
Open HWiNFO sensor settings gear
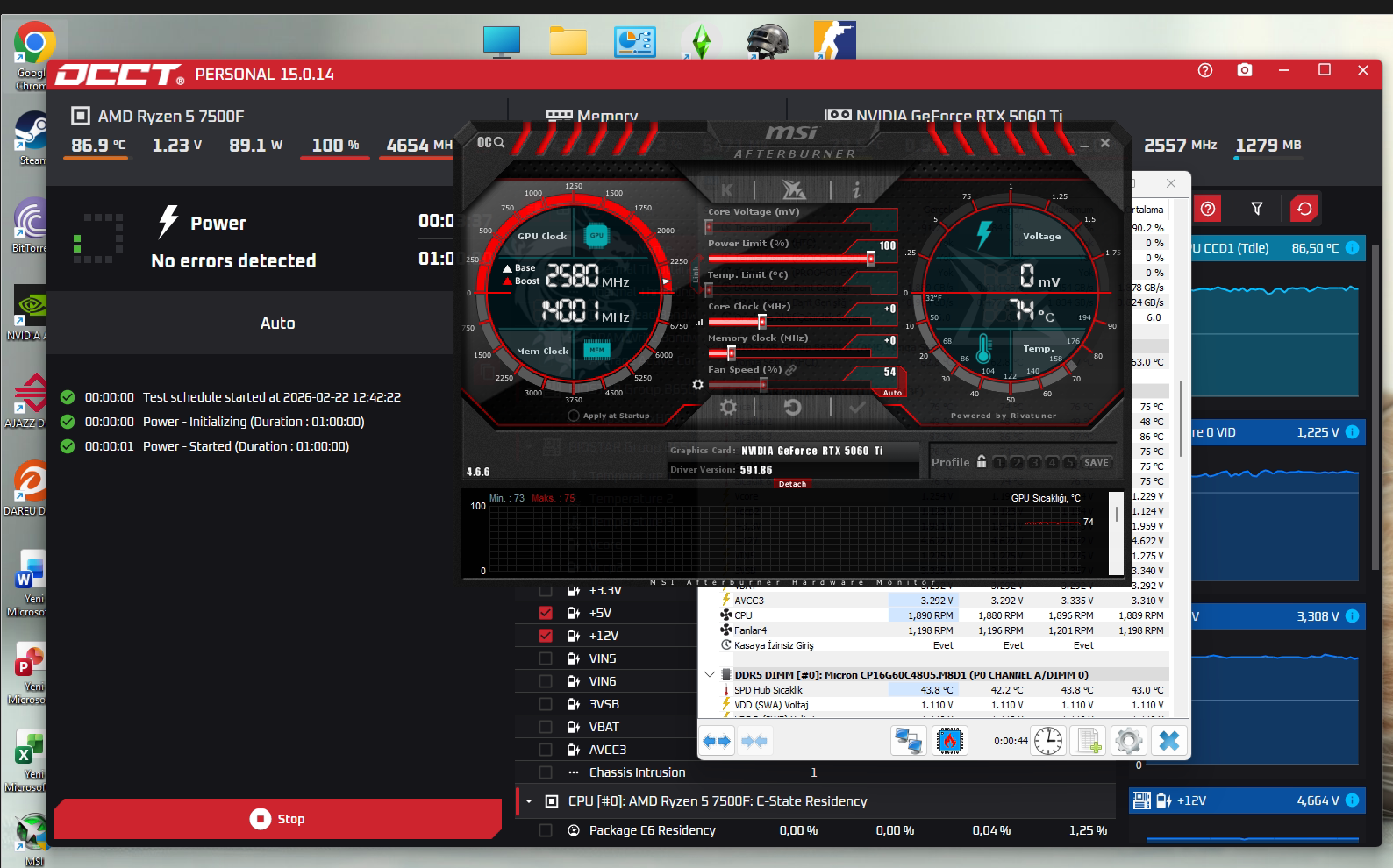[1129, 741]
